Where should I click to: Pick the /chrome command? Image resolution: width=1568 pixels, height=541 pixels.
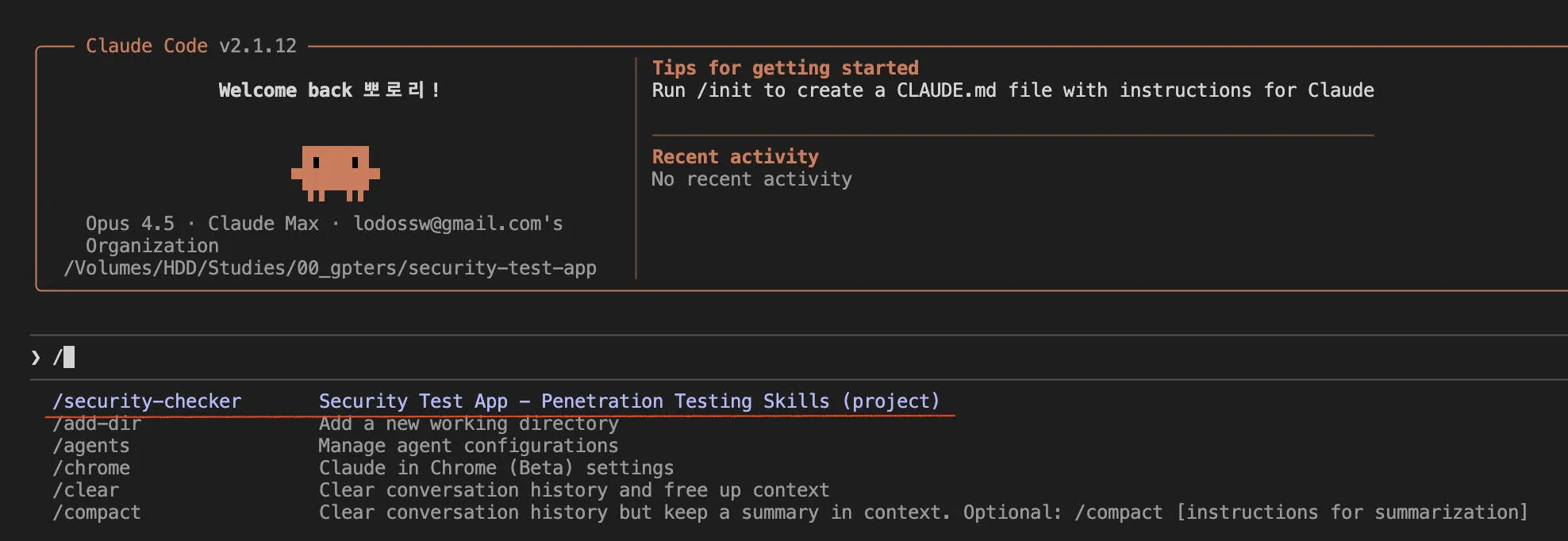coord(91,468)
